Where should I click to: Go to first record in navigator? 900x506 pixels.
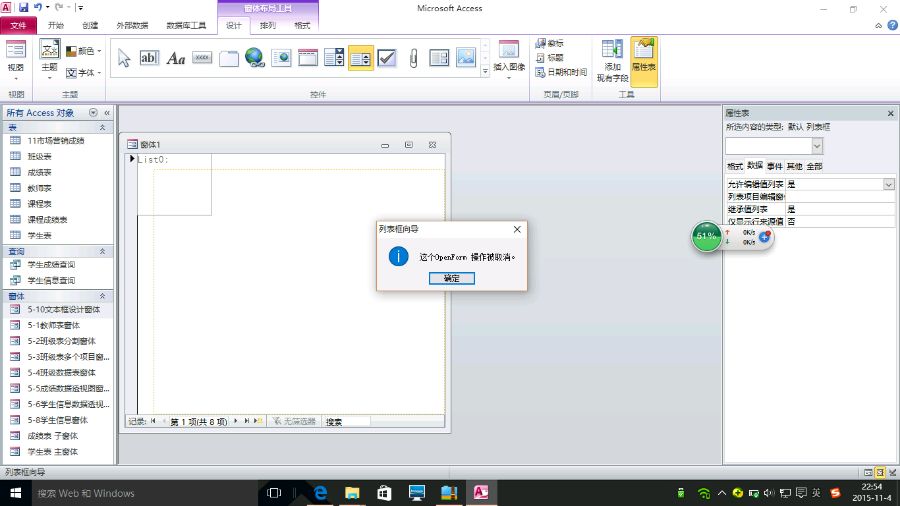[153, 421]
